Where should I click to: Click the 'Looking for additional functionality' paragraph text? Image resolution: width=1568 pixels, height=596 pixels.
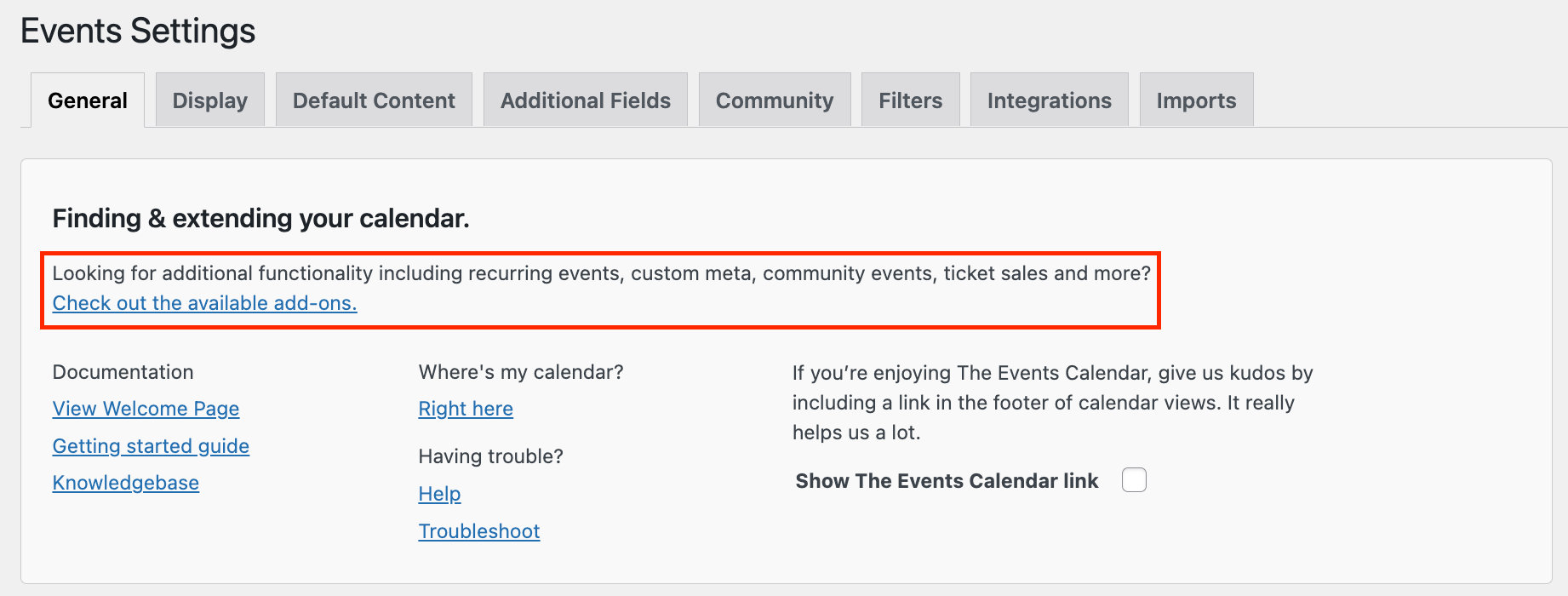(x=601, y=273)
